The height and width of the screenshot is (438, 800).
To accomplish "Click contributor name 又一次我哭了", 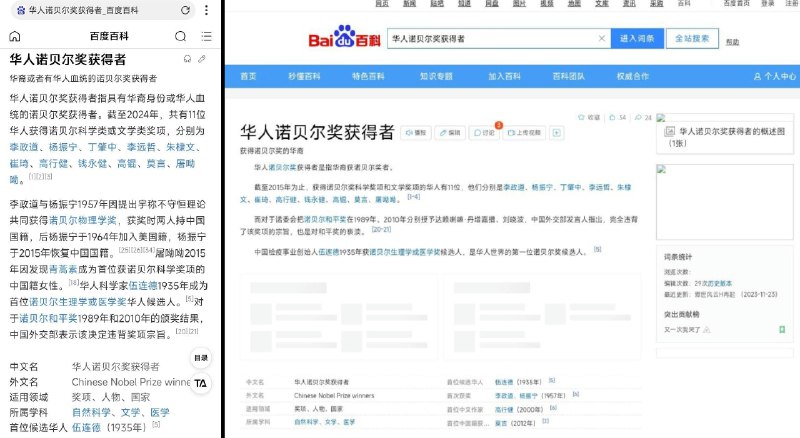I will [x=682, y=330].
